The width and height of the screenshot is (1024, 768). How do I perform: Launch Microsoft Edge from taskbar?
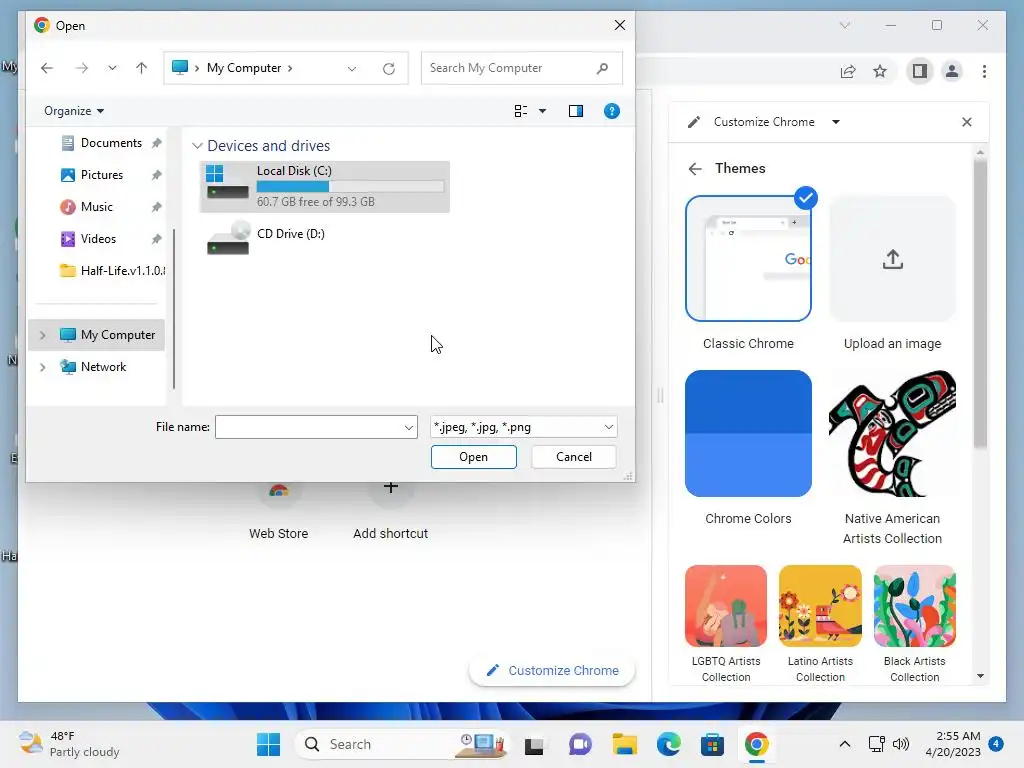[x=669, y=744]
